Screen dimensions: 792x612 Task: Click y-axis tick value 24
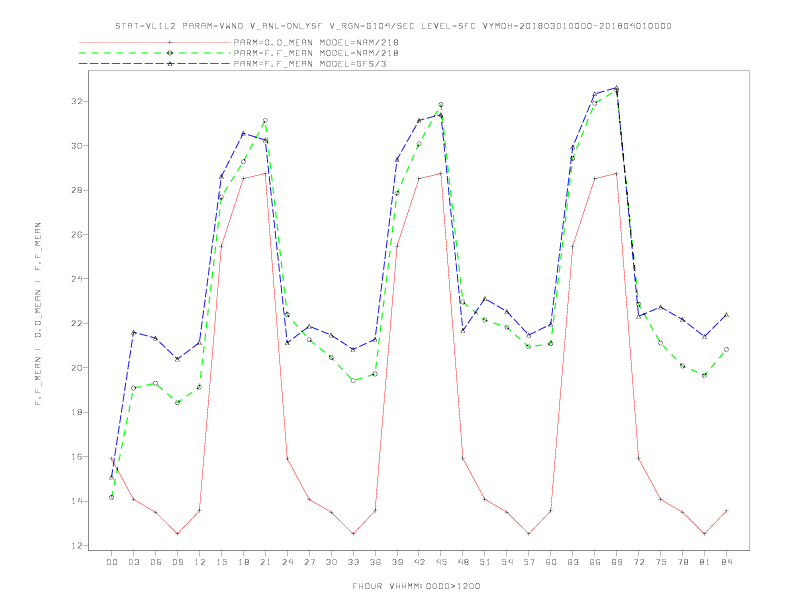click(77, 279)
